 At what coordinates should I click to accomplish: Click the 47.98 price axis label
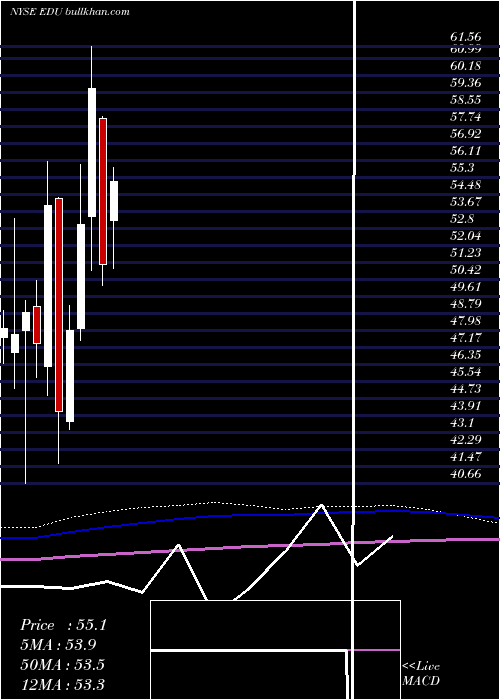coord(465,321)
